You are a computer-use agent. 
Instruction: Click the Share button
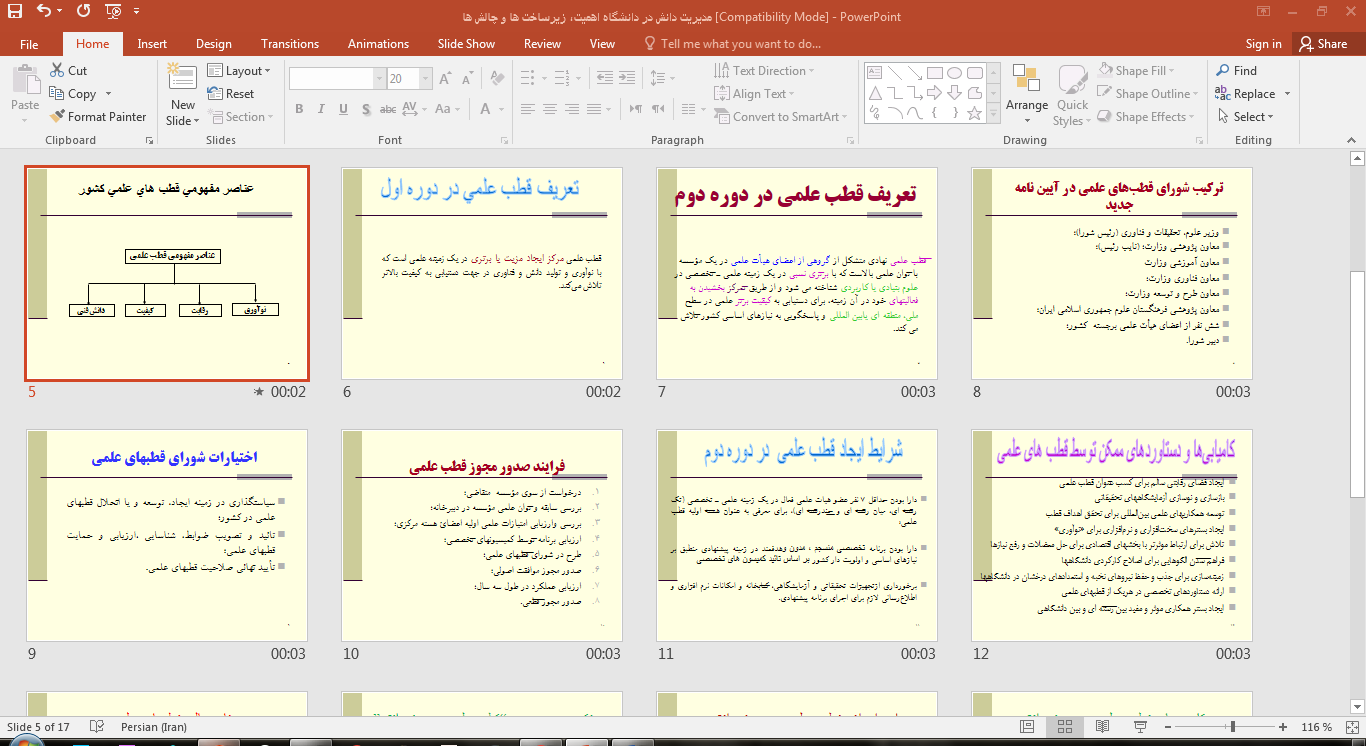pyautogui.click(x=1322, y=44)
